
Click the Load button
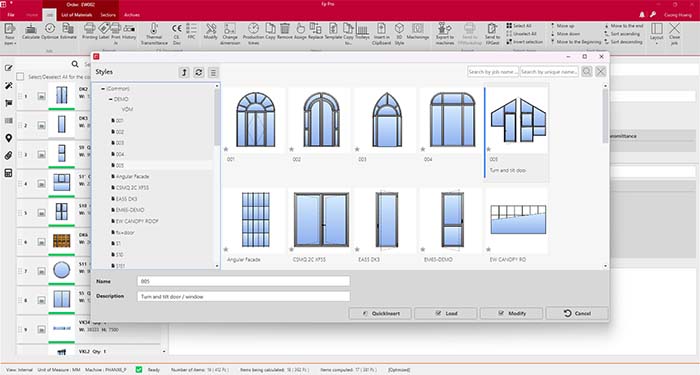click(x=446, y=313)
